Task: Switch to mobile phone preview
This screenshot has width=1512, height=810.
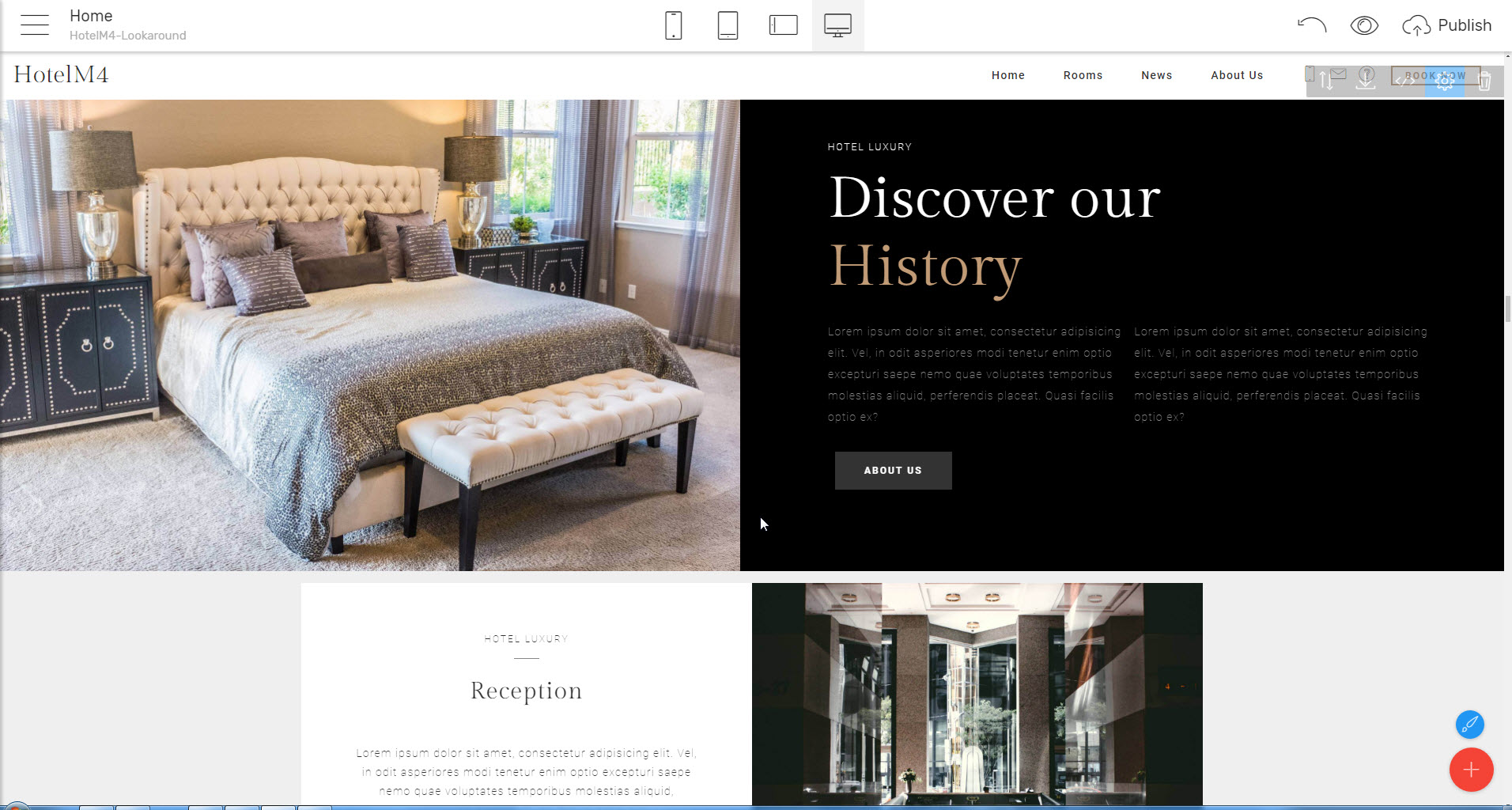Action: click(x=673, y=25)
